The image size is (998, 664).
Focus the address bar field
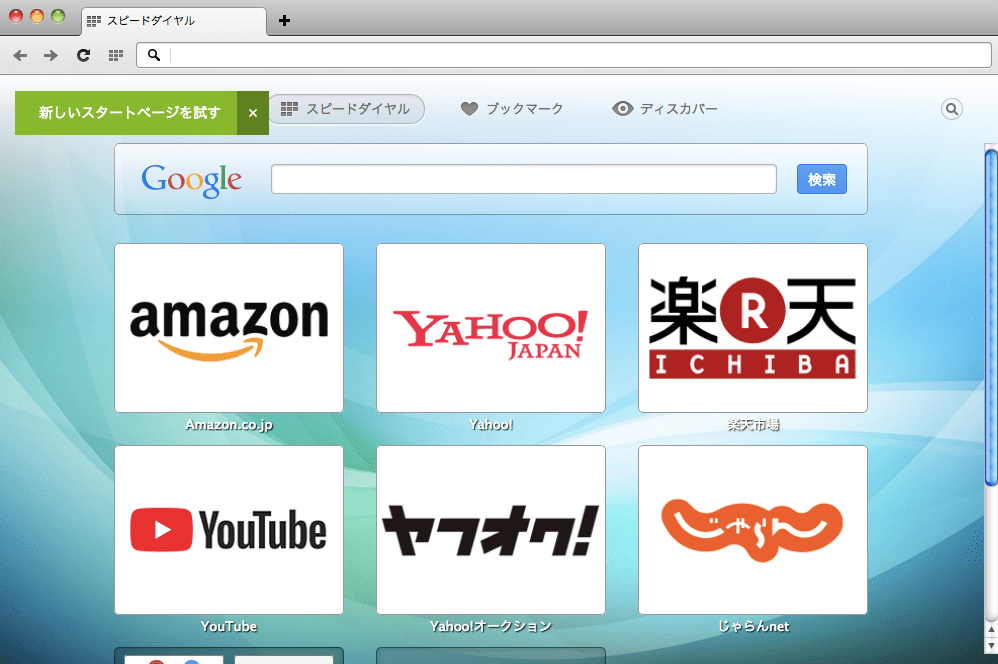(x=564, y=55)
